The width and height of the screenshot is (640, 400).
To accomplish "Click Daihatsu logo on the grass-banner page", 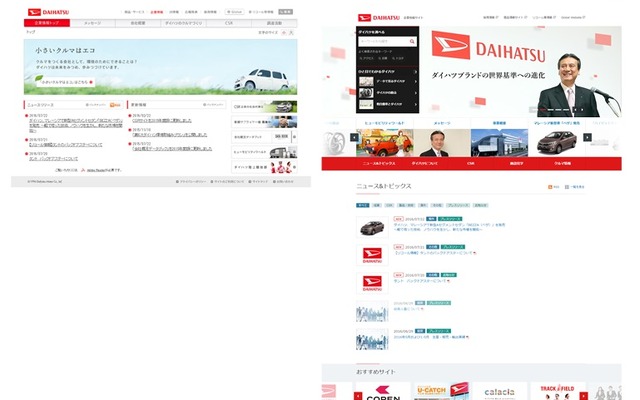I will pos(48,12).
